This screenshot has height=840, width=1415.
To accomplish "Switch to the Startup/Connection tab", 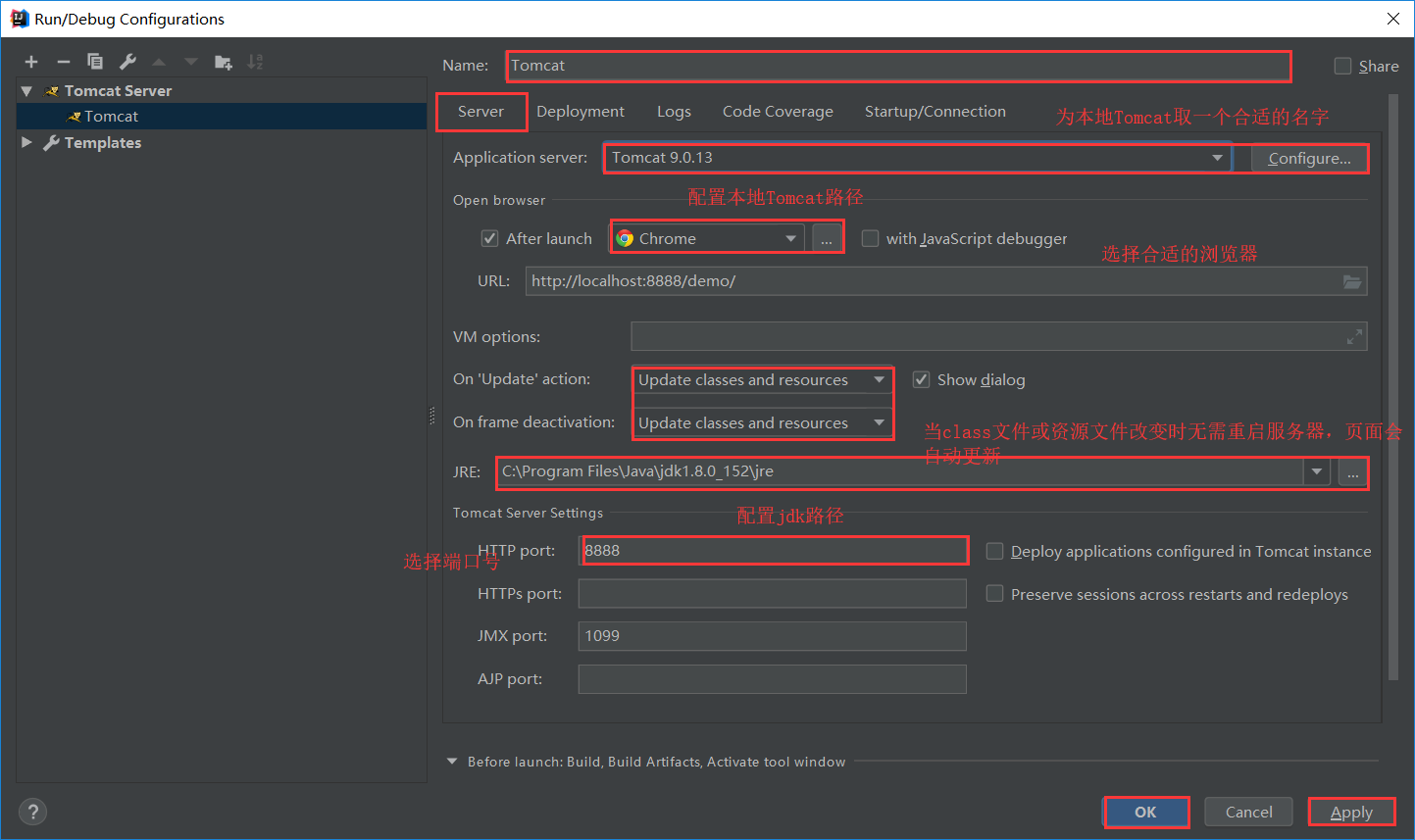I will click(935, 112).
